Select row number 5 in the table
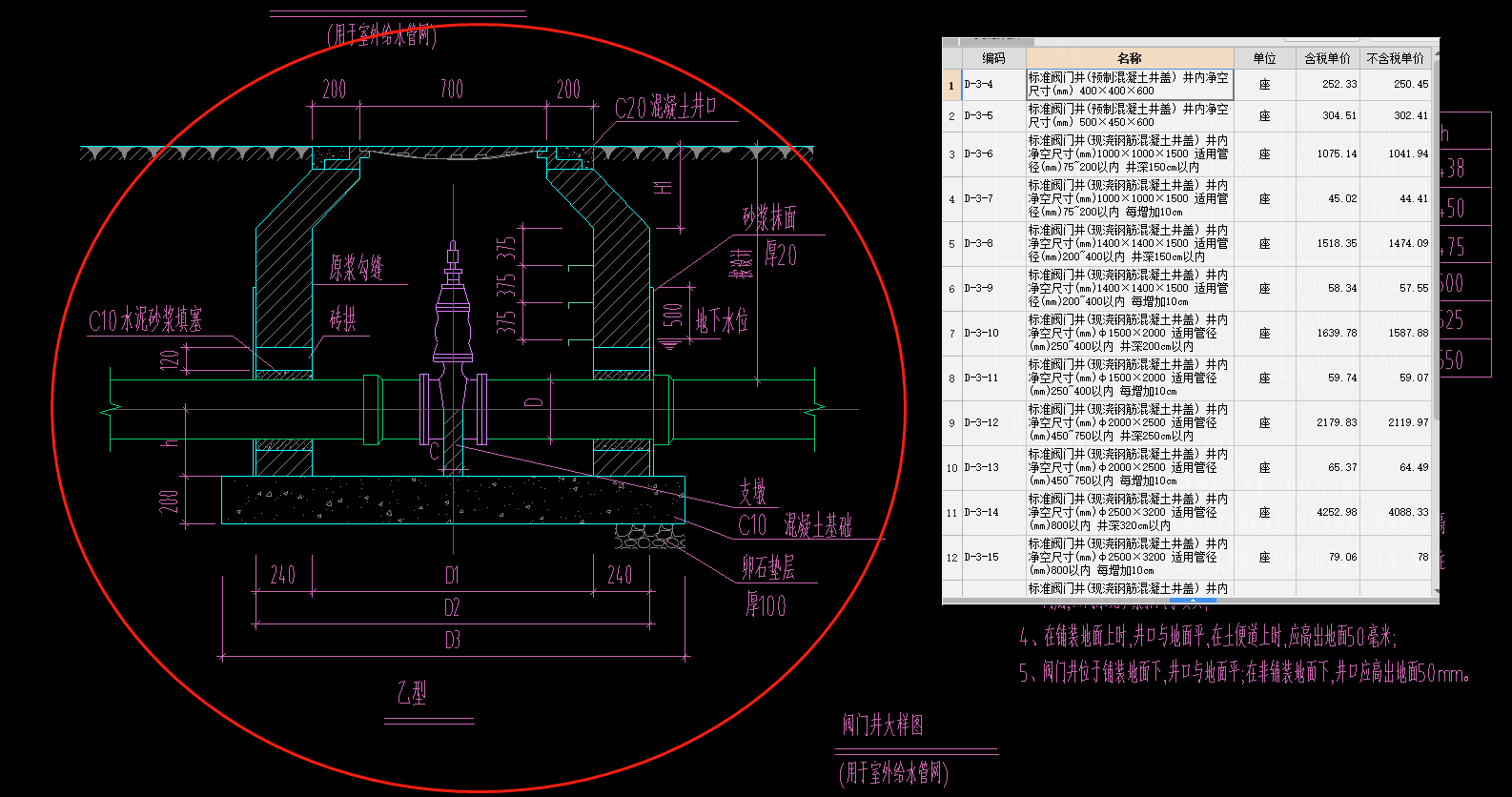The width and height of the screenshot is (1512, 797). 951,244
